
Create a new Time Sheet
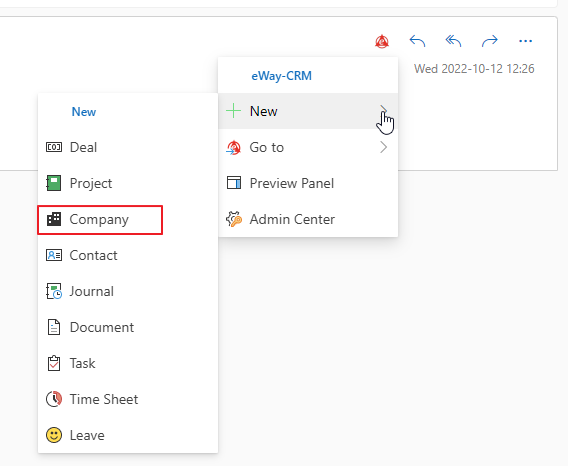click(128, 399)
